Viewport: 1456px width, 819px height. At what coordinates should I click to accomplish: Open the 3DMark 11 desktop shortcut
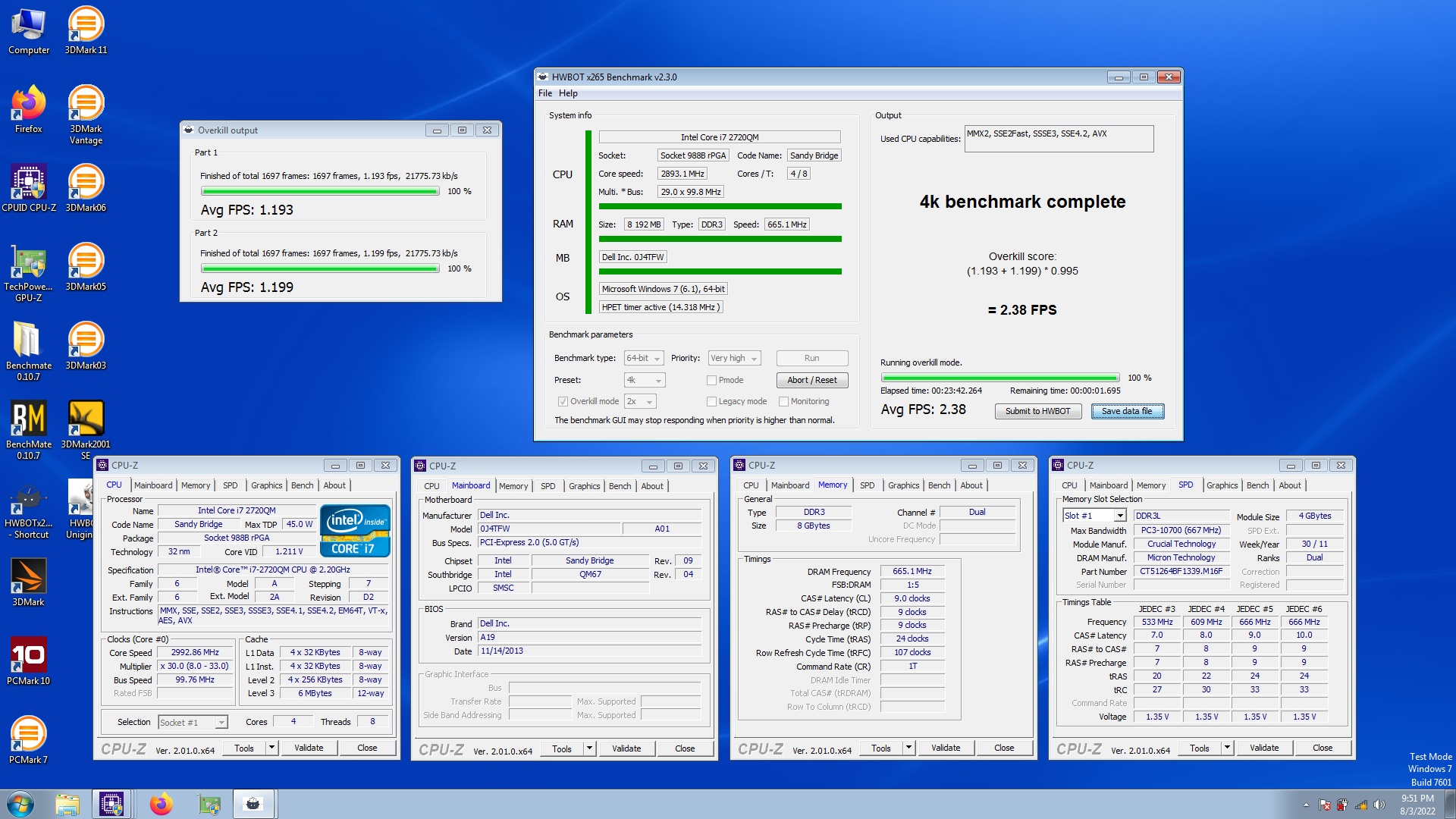tap(86, 30)
